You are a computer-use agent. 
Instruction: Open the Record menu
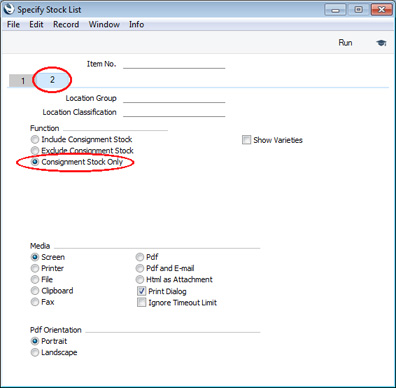click(x=66, y=24)
